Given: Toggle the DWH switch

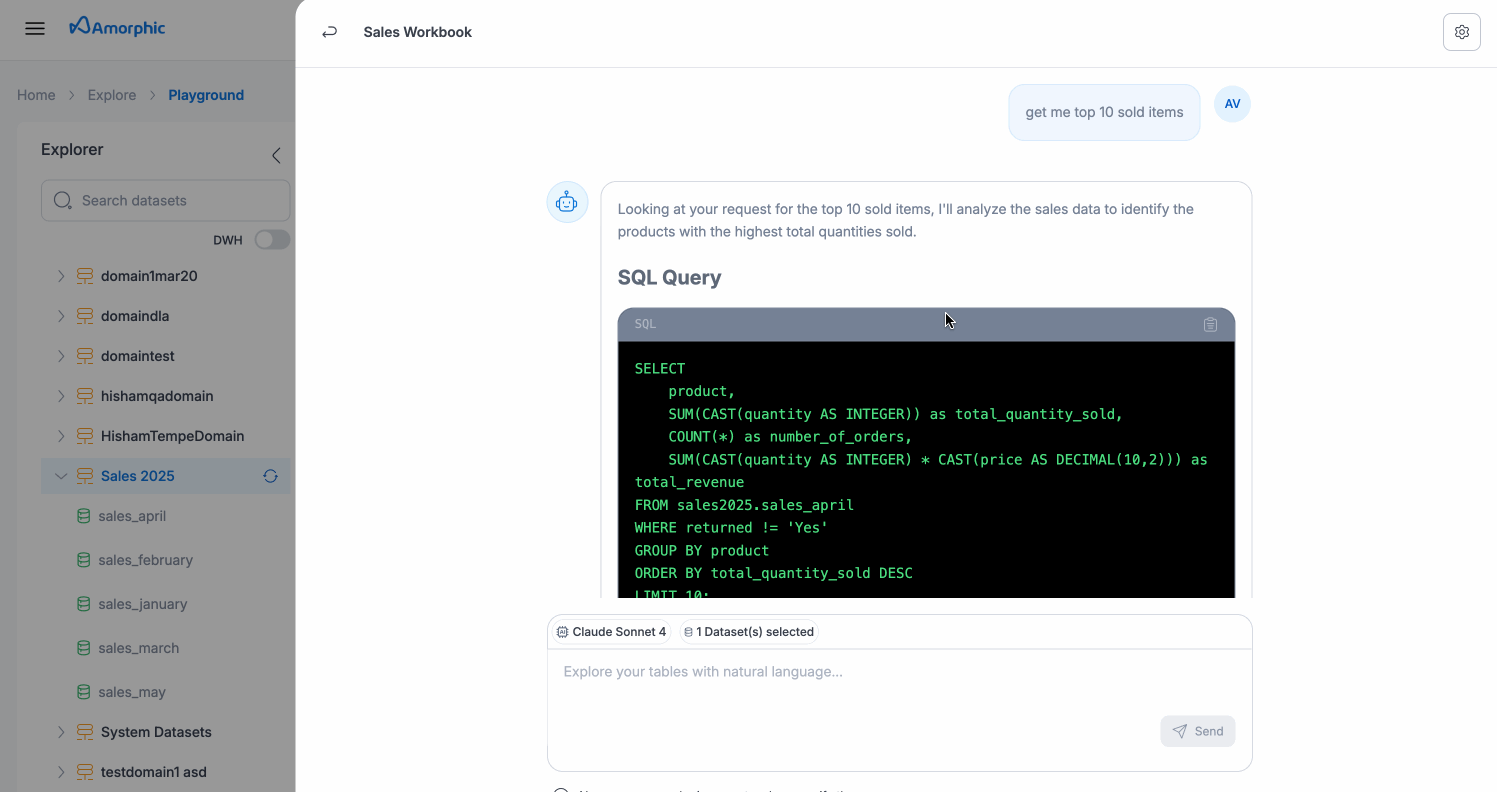Looking at the screenshot, I should point(271,240).
